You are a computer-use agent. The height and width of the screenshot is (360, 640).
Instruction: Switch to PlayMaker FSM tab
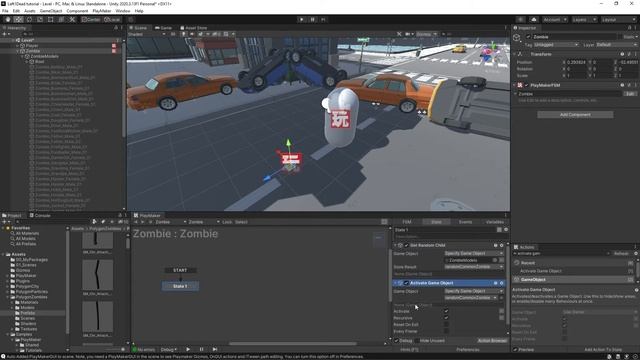coord(407,222)
